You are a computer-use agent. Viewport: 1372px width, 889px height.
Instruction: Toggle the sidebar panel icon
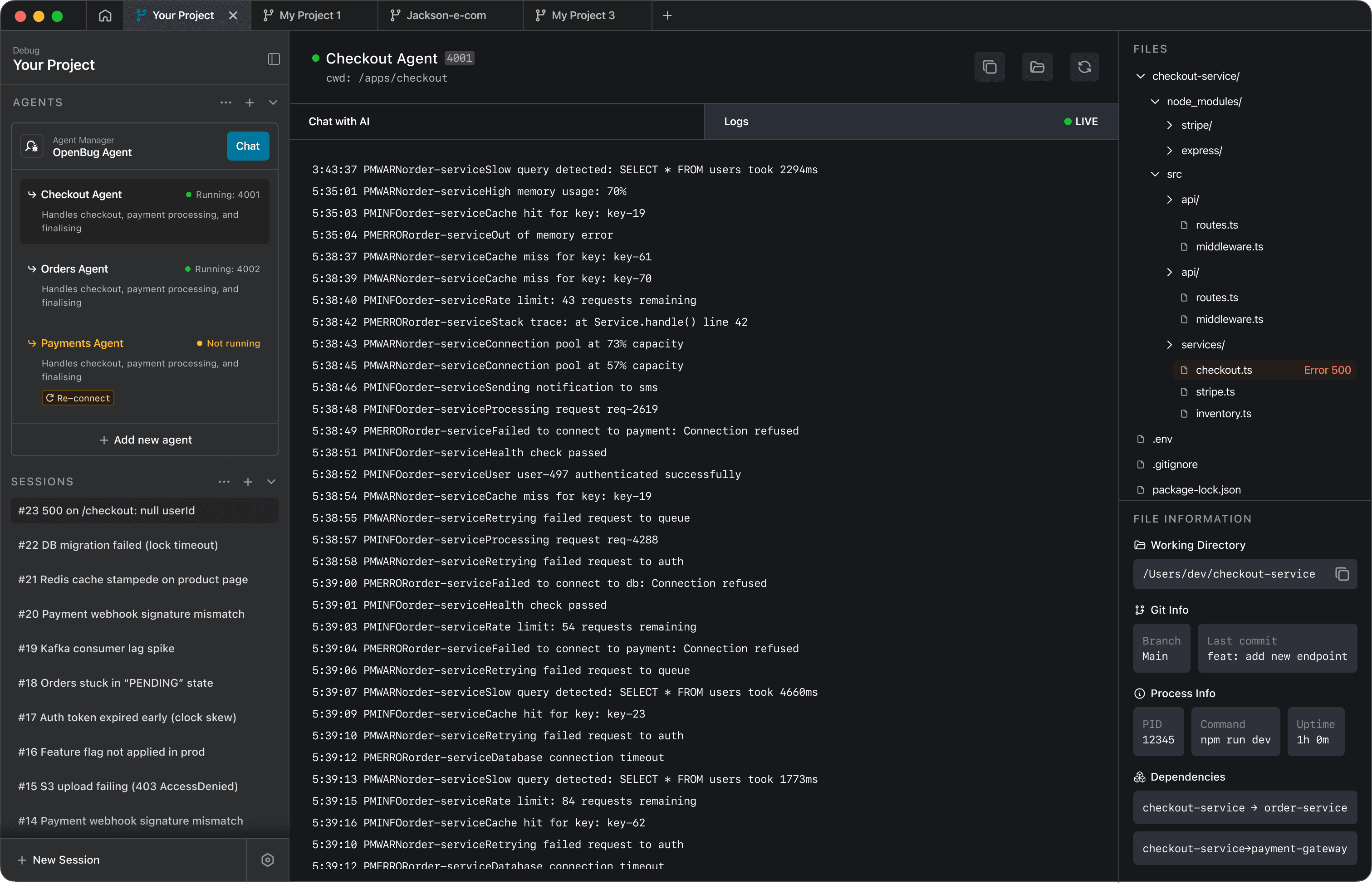274,59
